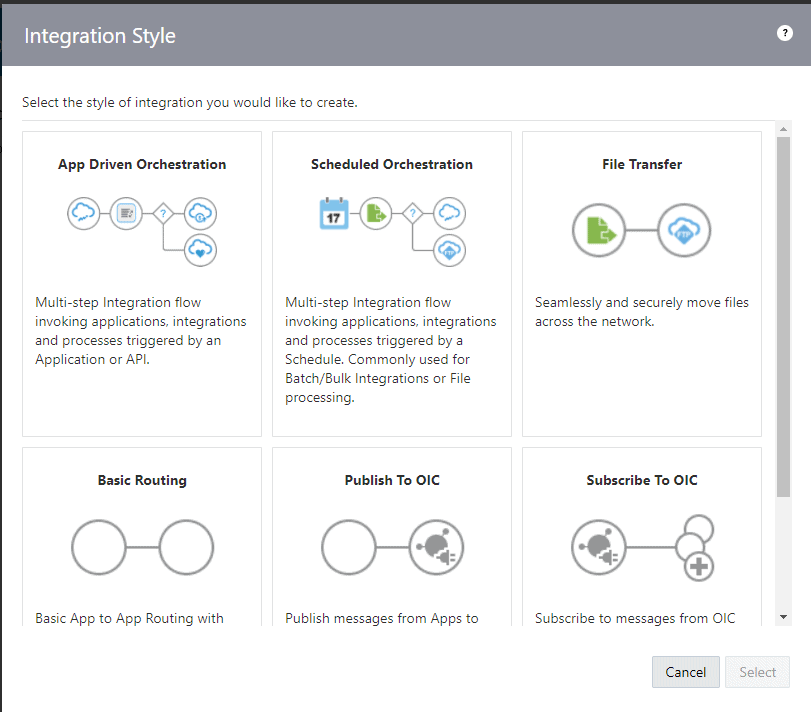The image size is (811, 712).
Task: Click the cloud icon in App Driven Orchestration
Action: pyautogui.click(x=84, y=213)
